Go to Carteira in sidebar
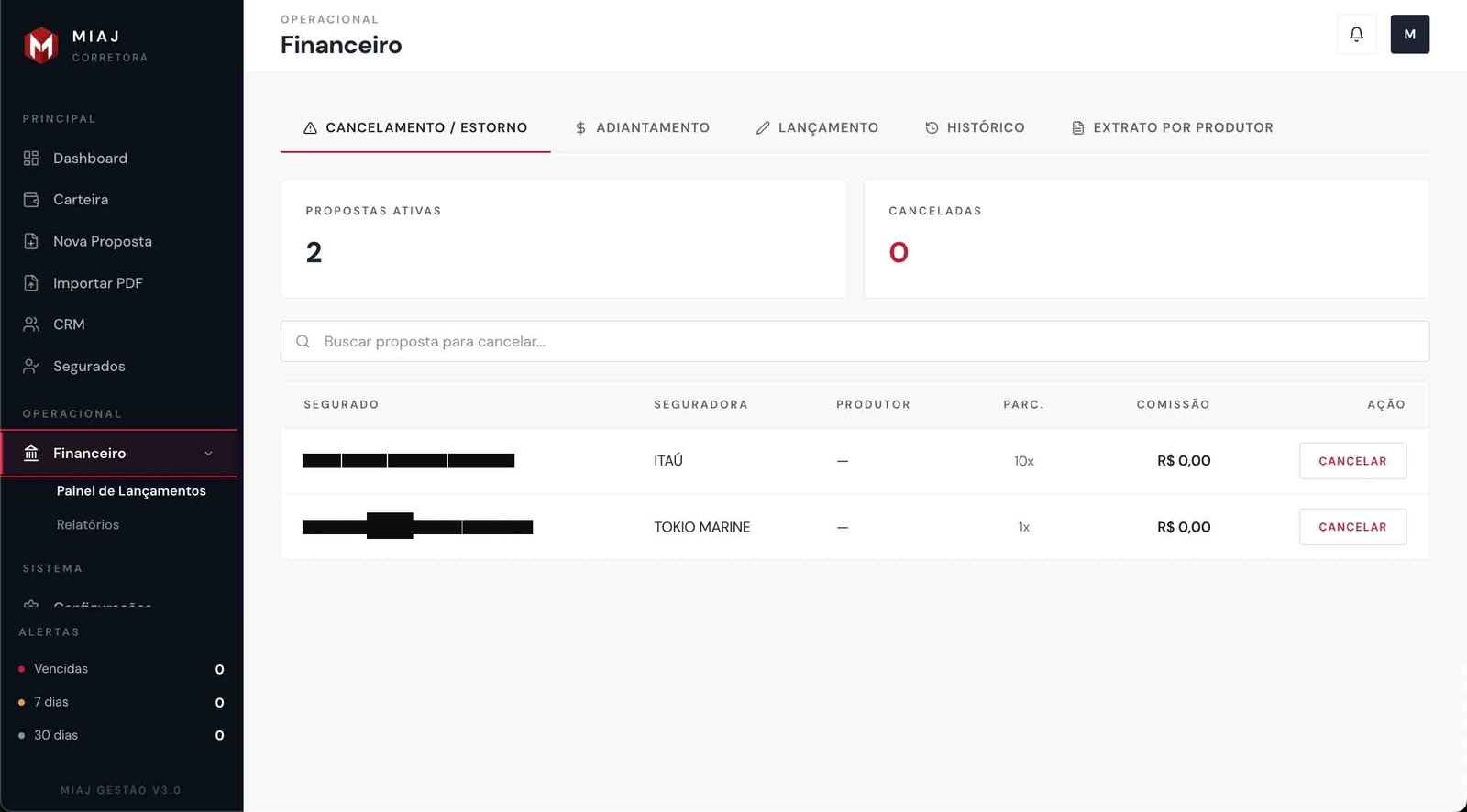 (81, 200)
